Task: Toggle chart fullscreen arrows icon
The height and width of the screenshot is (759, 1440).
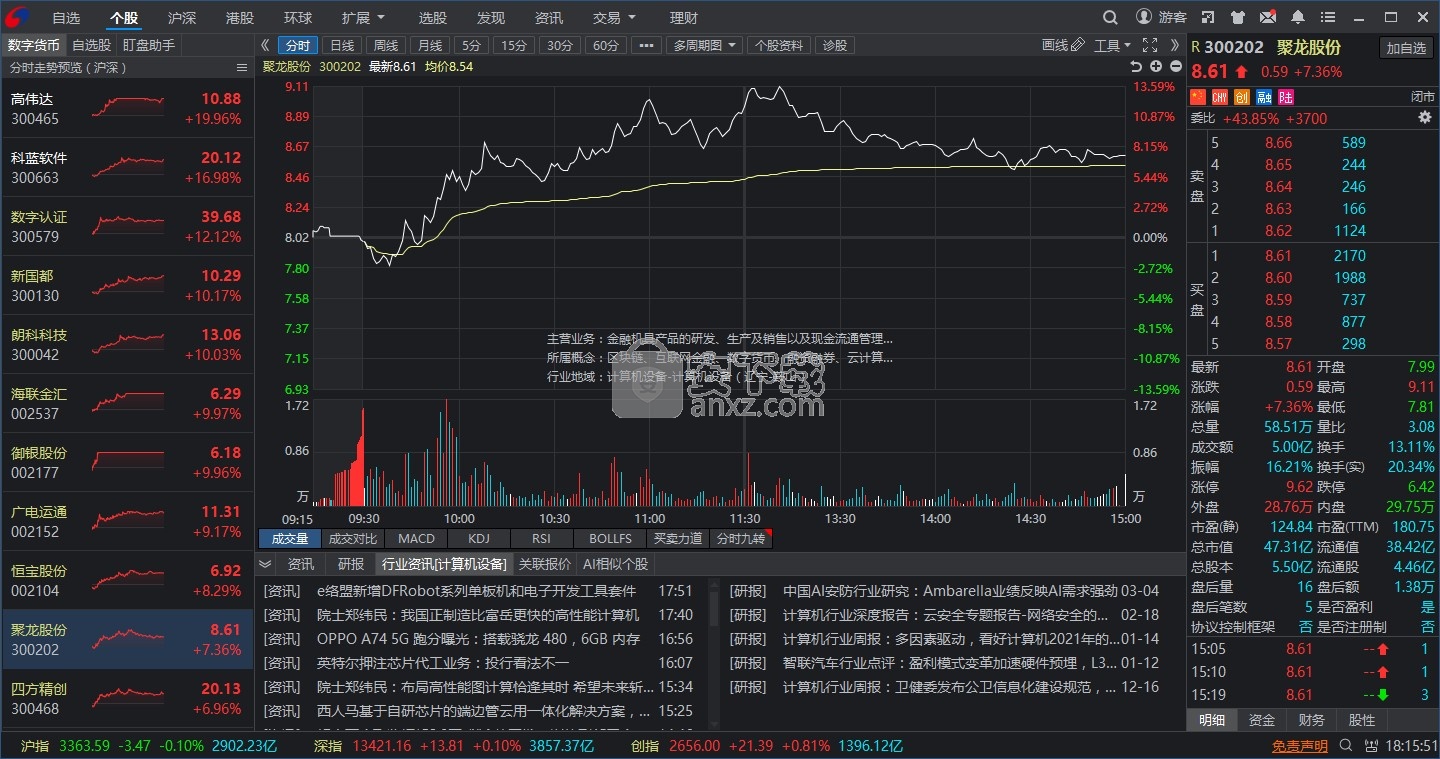Action: click(x=1149, y=45)
